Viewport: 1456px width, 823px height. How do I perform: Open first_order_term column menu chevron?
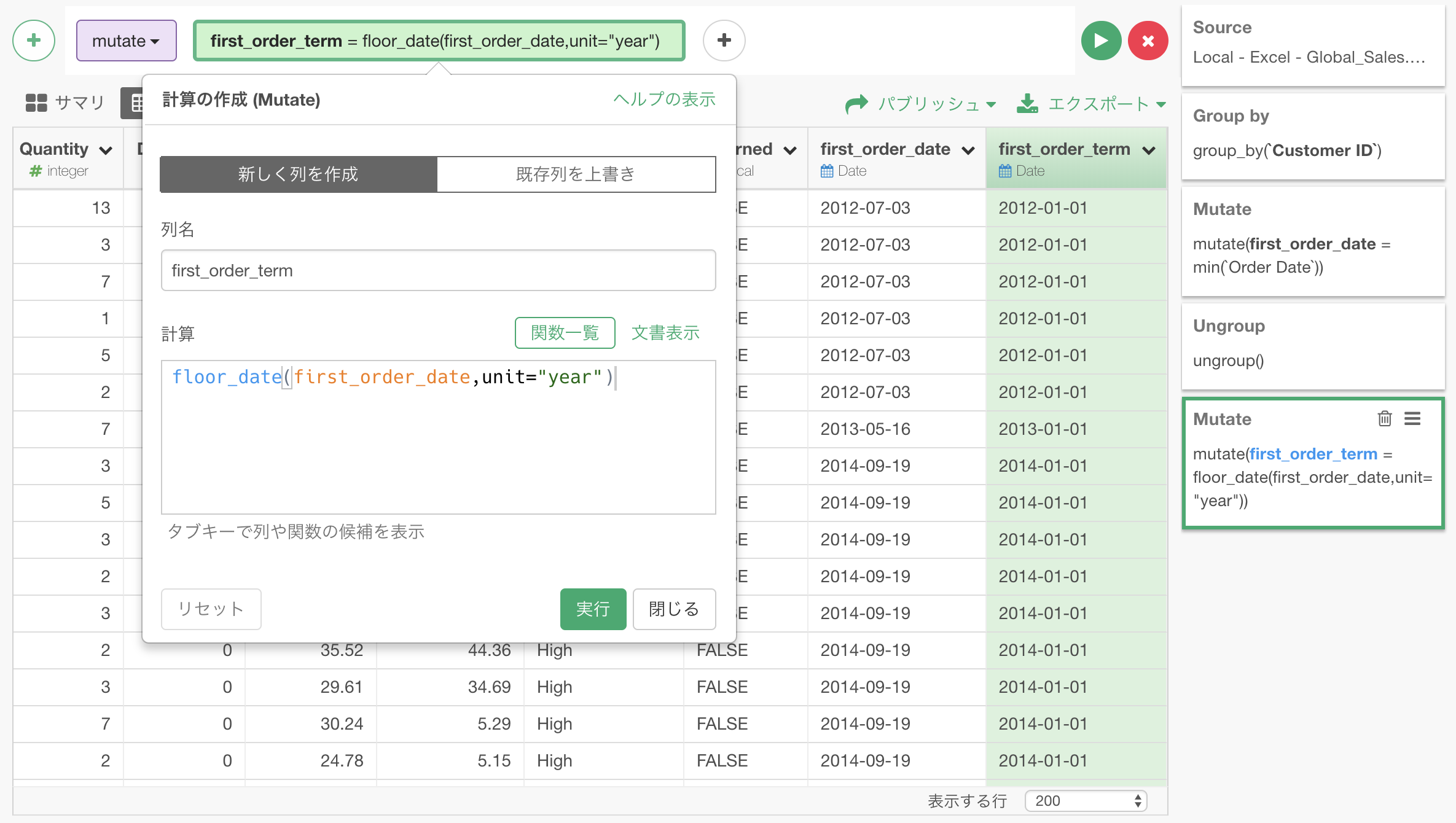point(1149,150)
